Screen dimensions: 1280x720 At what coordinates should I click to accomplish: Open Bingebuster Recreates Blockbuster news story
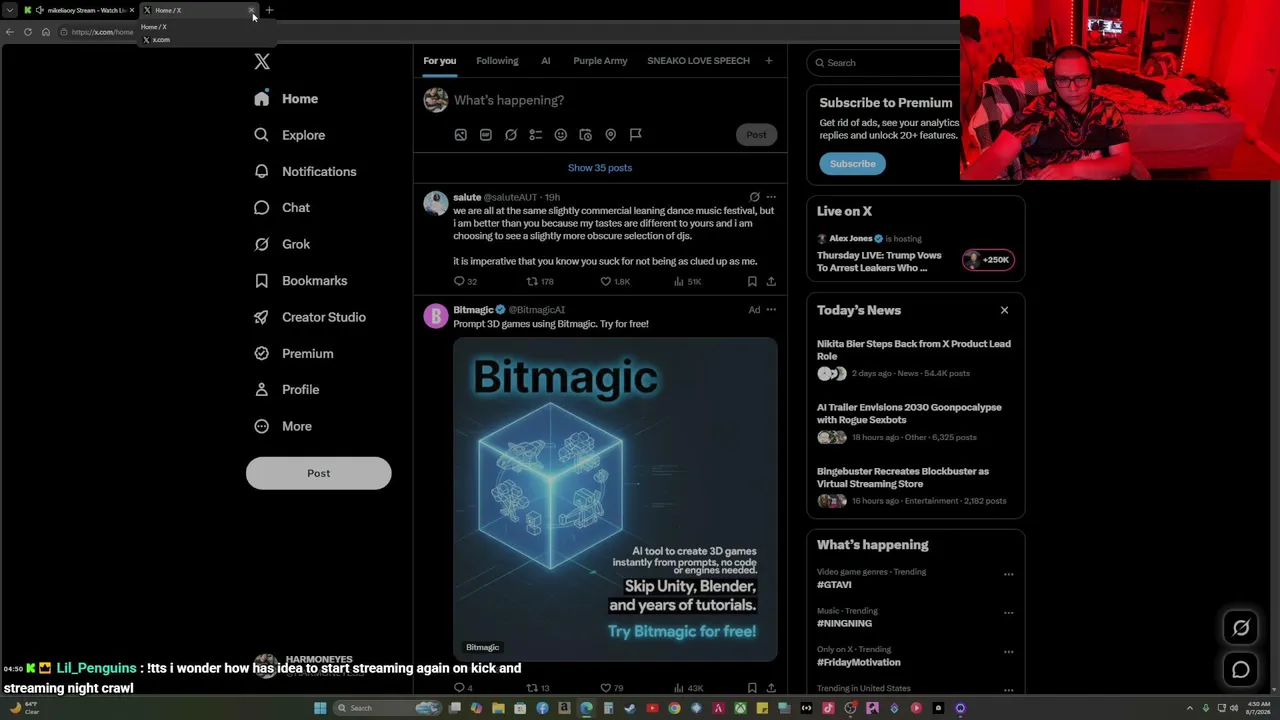coord(916,486)
